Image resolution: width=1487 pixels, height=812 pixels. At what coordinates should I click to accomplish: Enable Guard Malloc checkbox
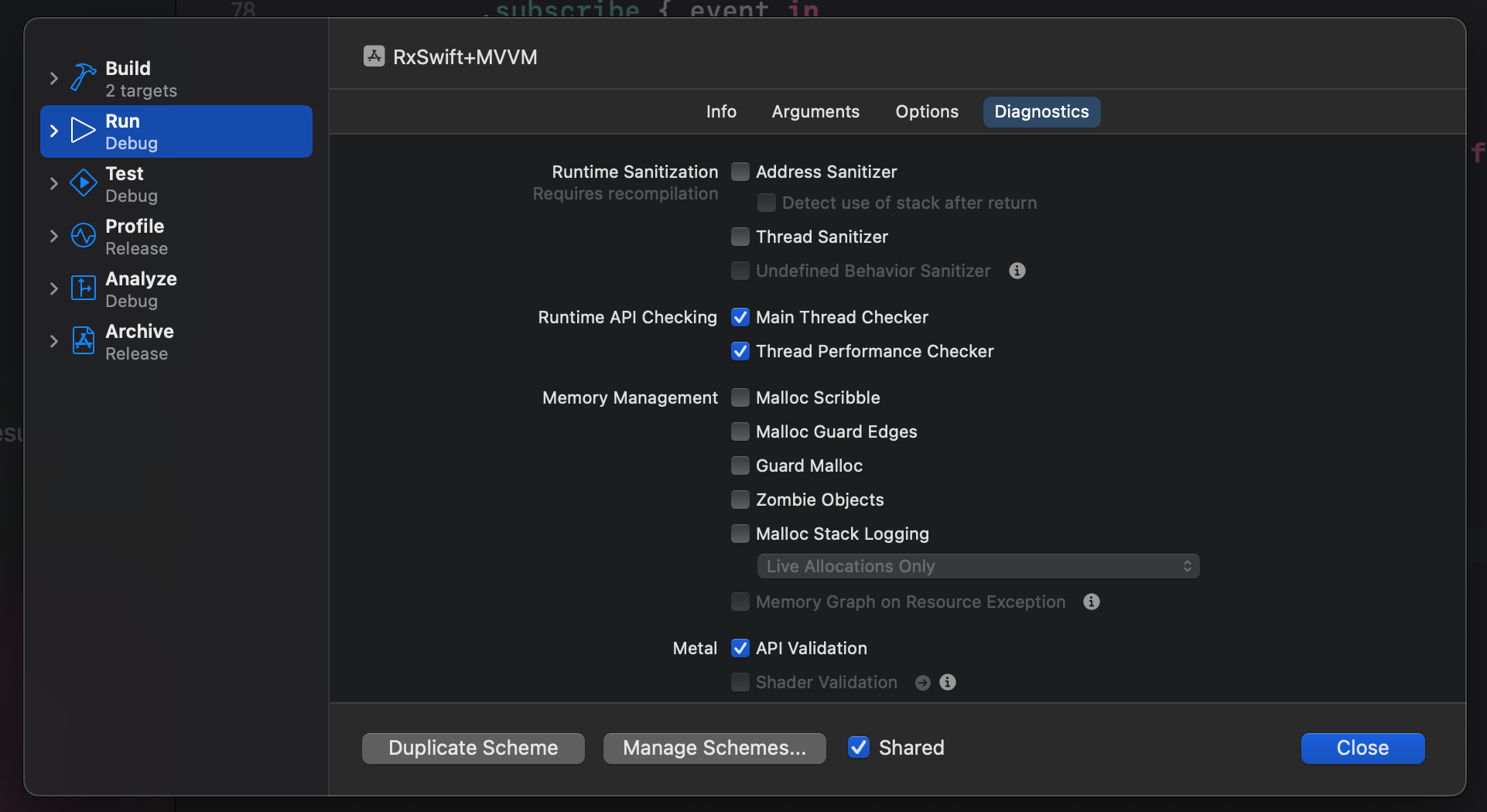tap(740, 466)
